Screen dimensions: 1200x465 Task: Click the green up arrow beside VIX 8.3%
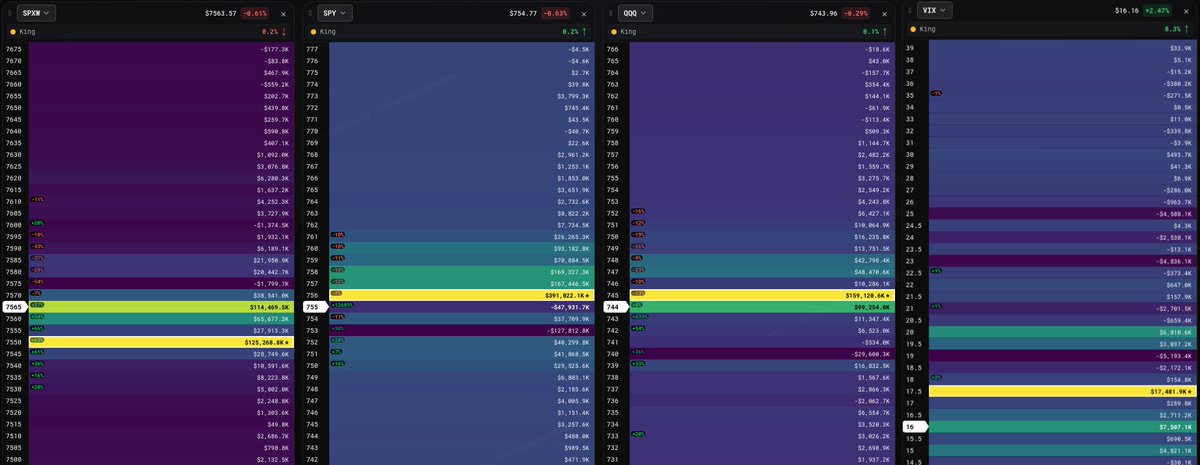click(x=1185, y=29)
